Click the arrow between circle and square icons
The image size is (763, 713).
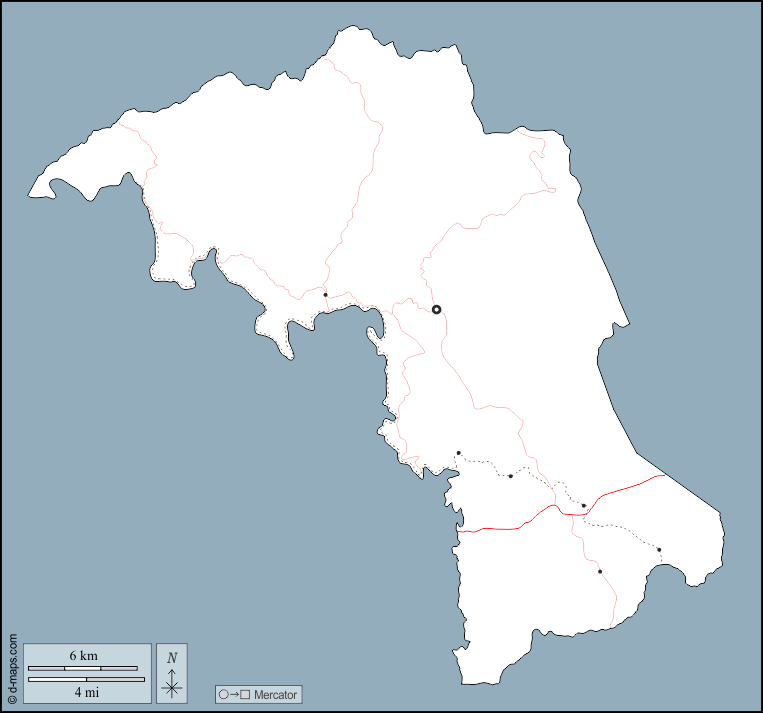click(234, 694)
